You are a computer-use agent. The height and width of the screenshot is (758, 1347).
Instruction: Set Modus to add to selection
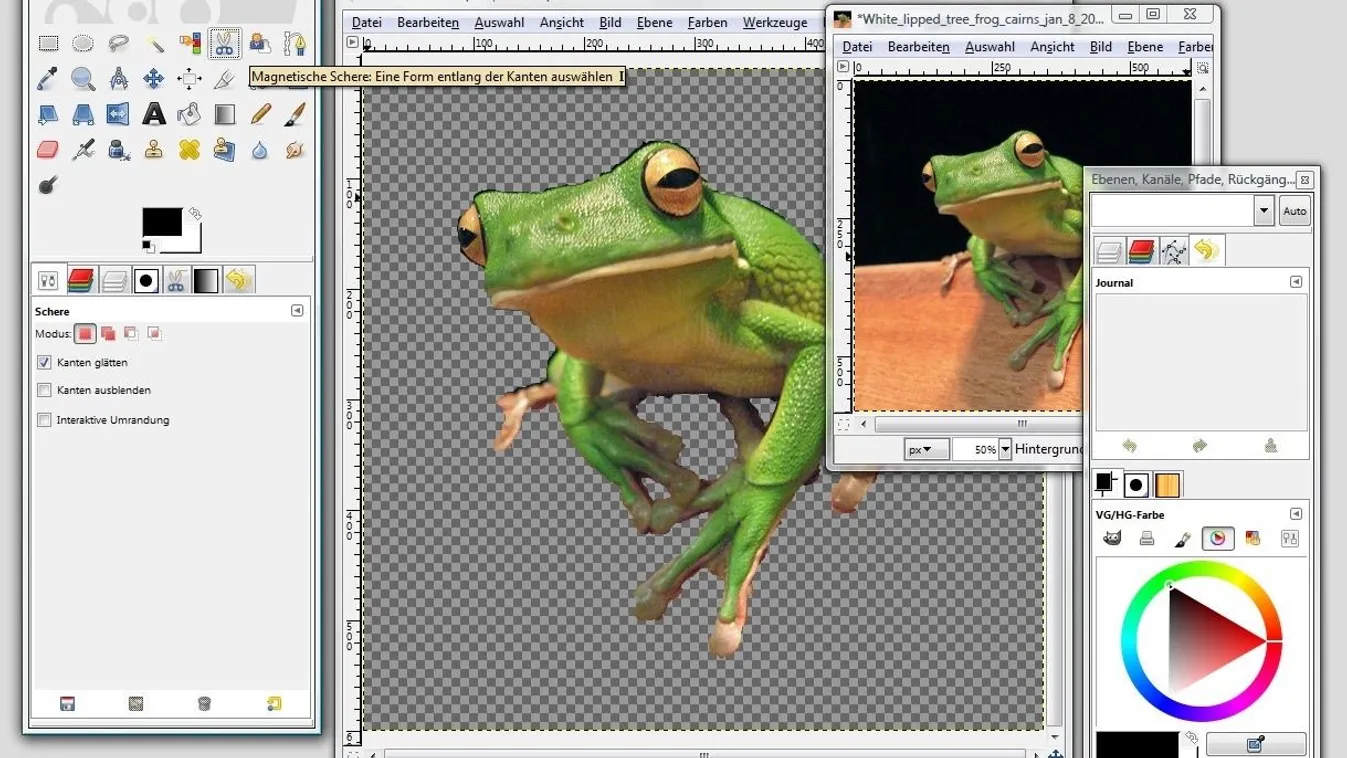tap(108, 334)
